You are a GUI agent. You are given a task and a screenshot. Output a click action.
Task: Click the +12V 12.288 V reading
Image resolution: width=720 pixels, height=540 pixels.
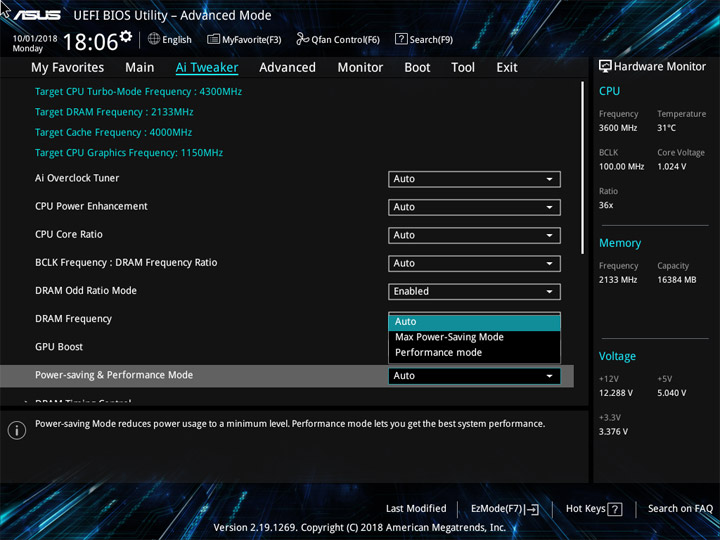tap(615, 393)
